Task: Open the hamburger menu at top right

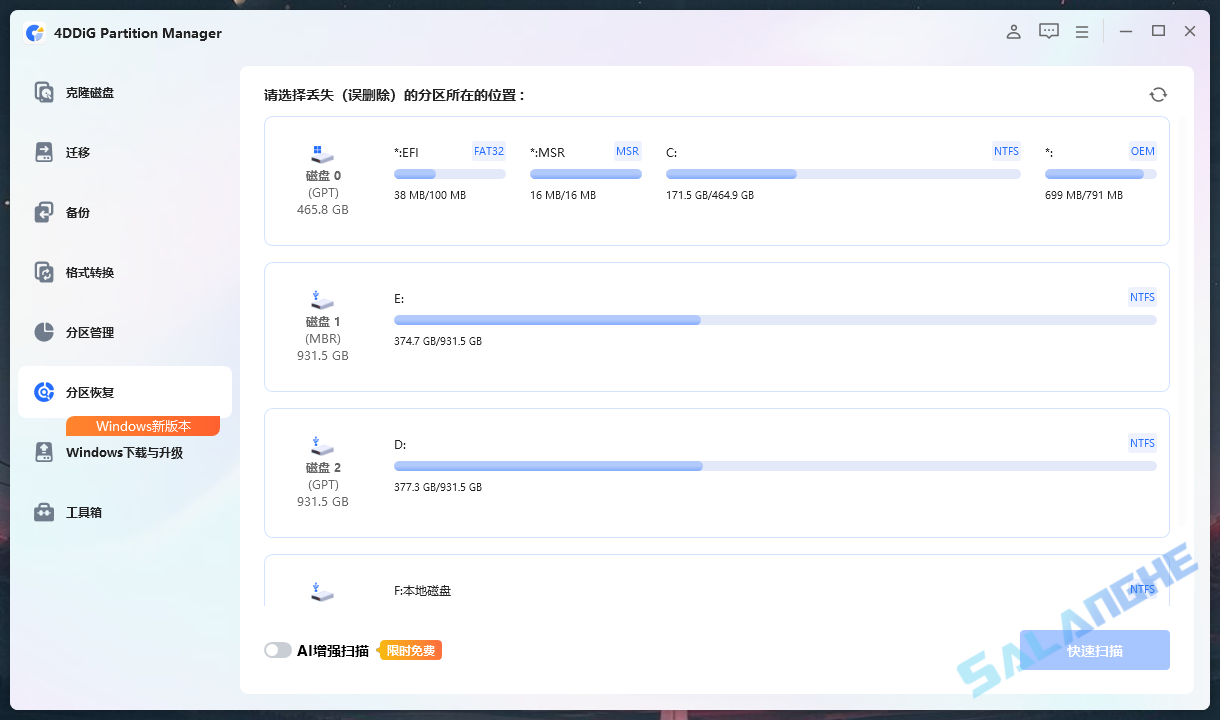Action: pyautogui.click(x=1081, y=31)
